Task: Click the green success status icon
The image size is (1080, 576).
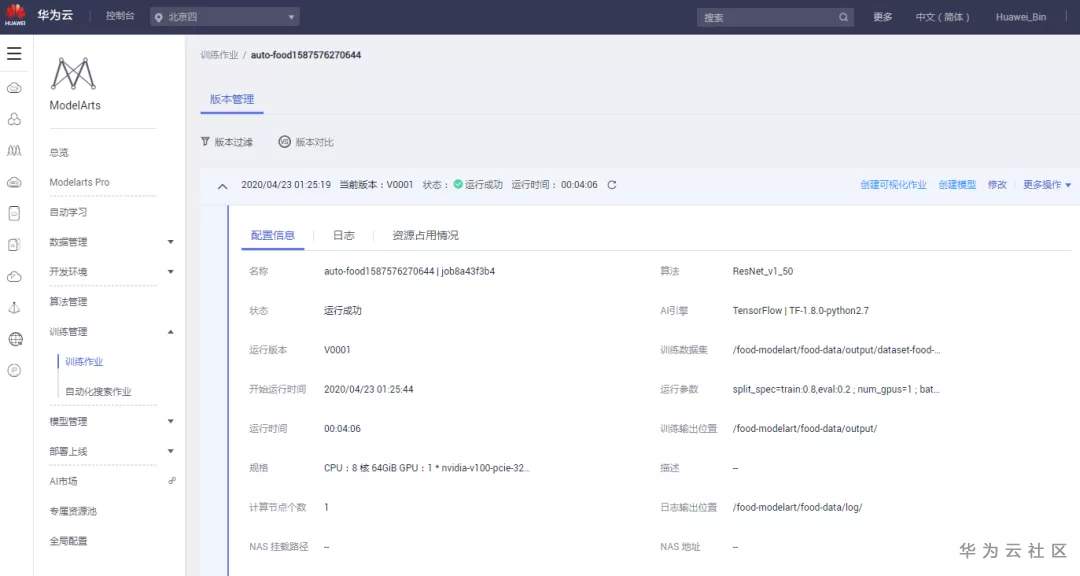Action: point(458,184)
